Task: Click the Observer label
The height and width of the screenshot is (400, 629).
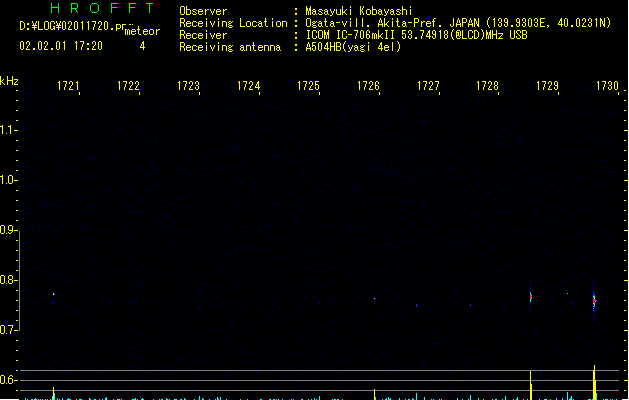Action: pos(203,11)
